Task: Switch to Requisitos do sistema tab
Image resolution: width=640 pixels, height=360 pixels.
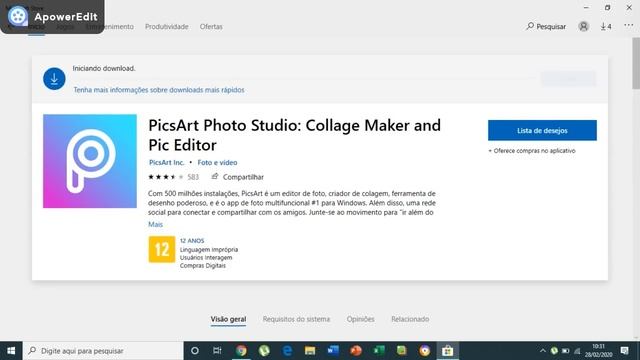Action: coord(296,319)
